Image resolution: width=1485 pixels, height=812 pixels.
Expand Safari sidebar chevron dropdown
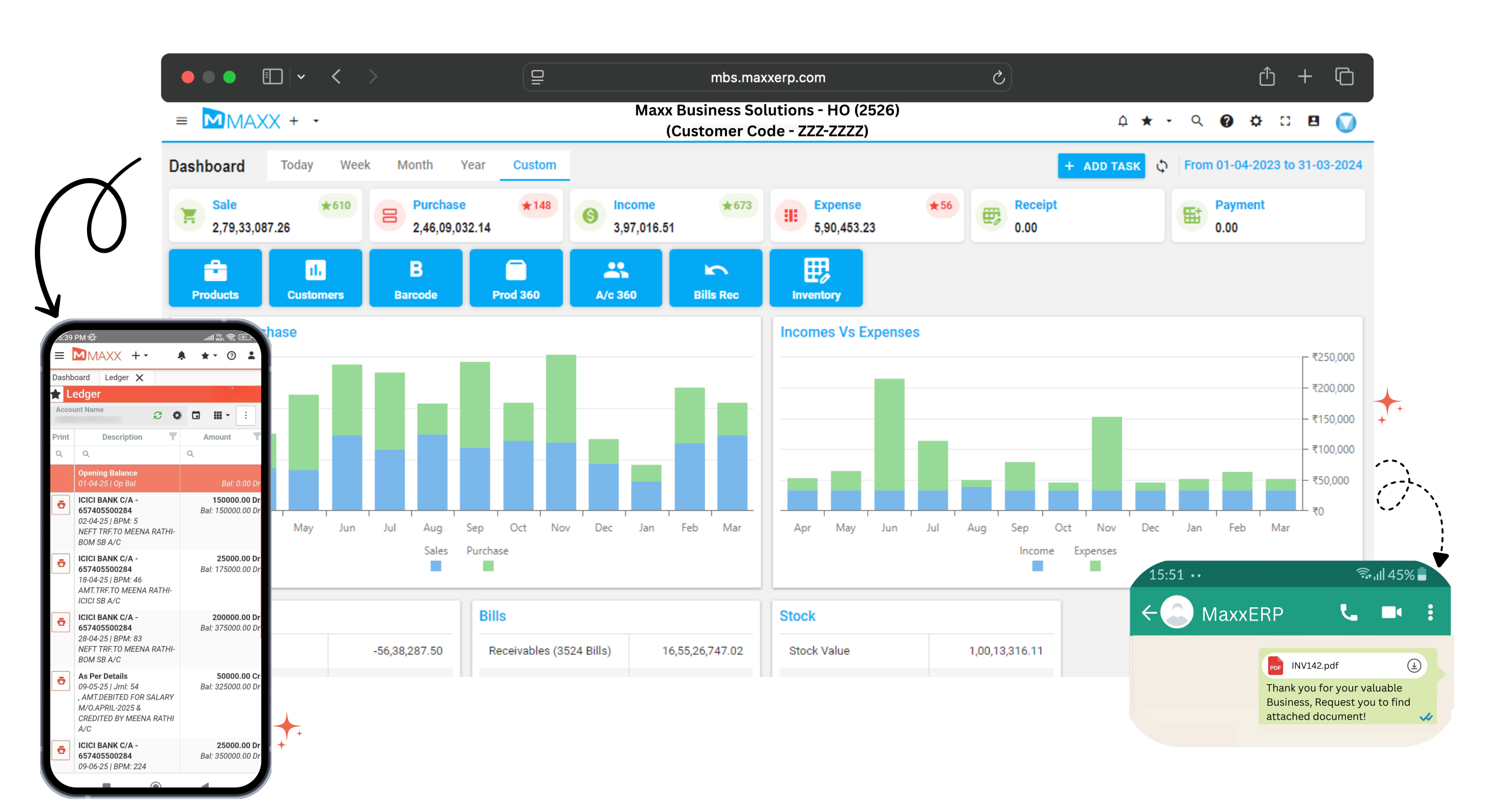pos(301,77)
